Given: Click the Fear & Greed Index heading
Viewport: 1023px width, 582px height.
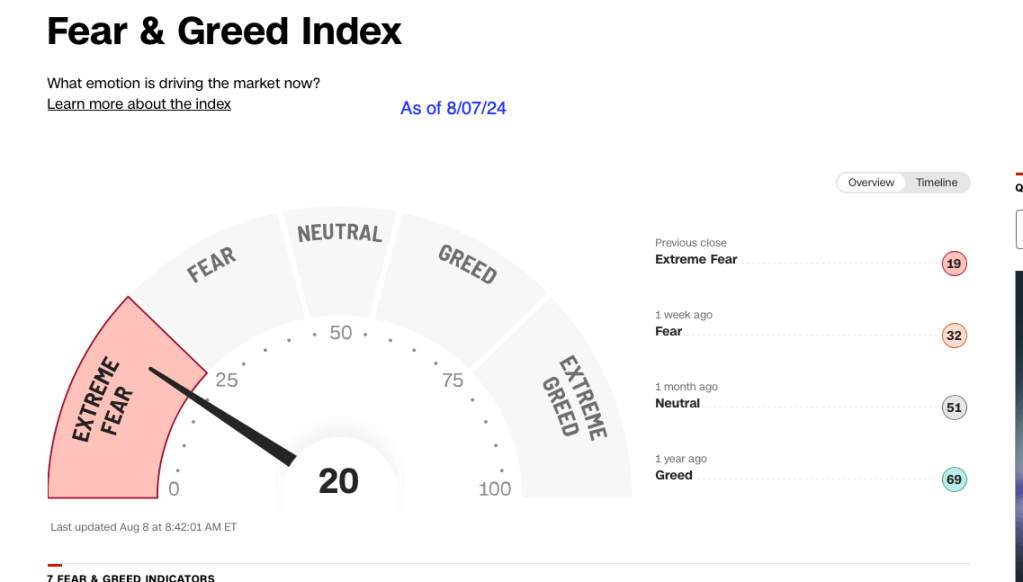Looking at the screenshot, I should [x=224, y=32].
